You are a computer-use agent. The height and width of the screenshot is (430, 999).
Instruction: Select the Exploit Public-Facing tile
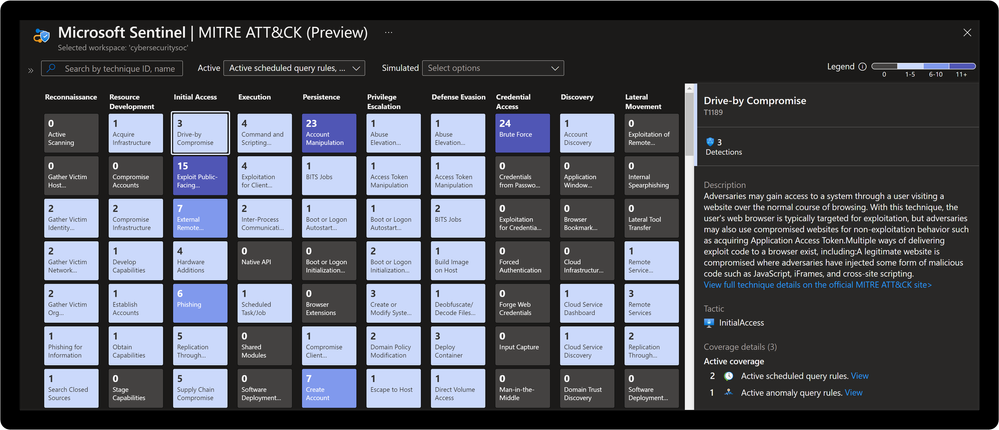click(x=200, y=175)
